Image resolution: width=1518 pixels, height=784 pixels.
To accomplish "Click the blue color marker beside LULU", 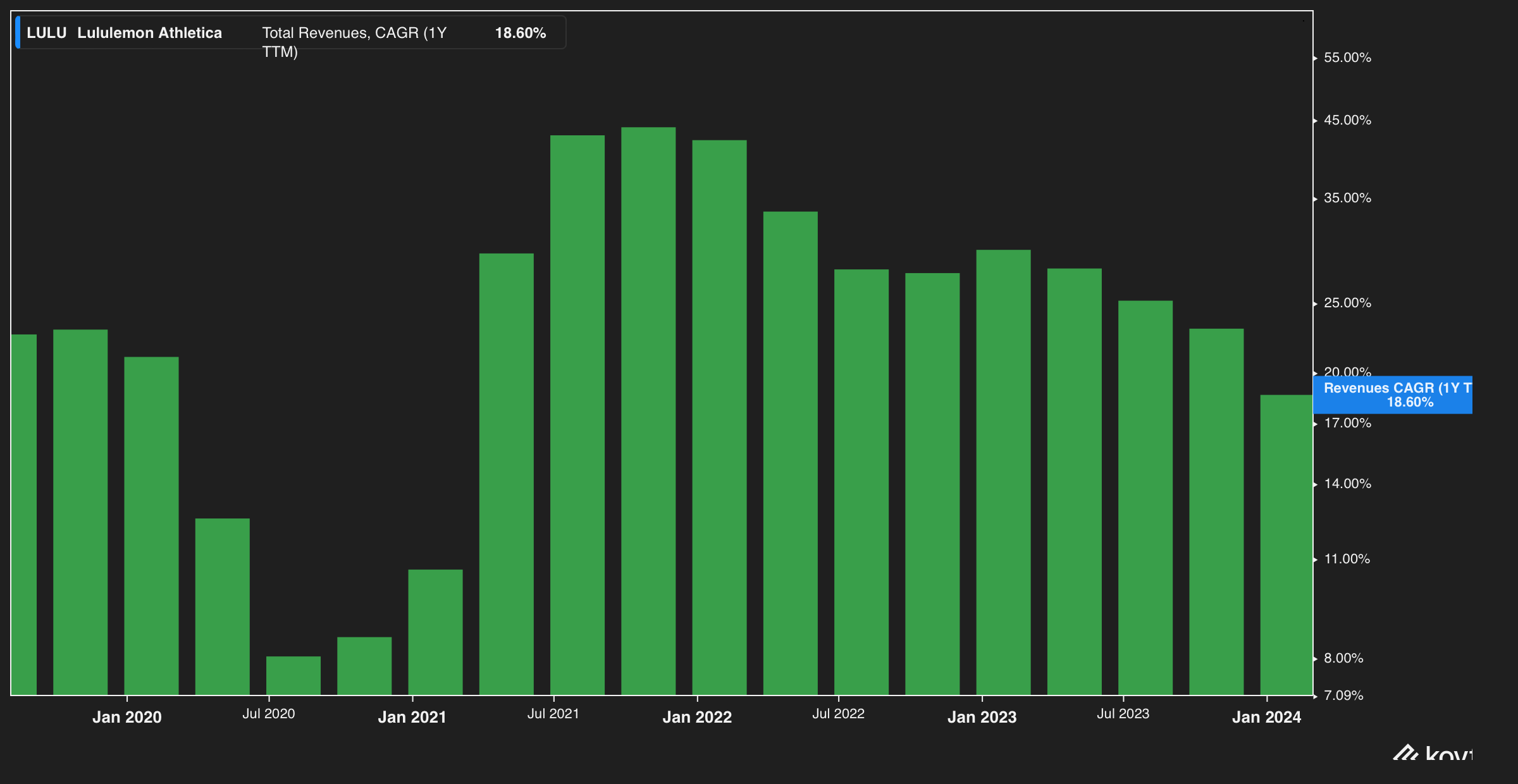I will tap(18, 33).
